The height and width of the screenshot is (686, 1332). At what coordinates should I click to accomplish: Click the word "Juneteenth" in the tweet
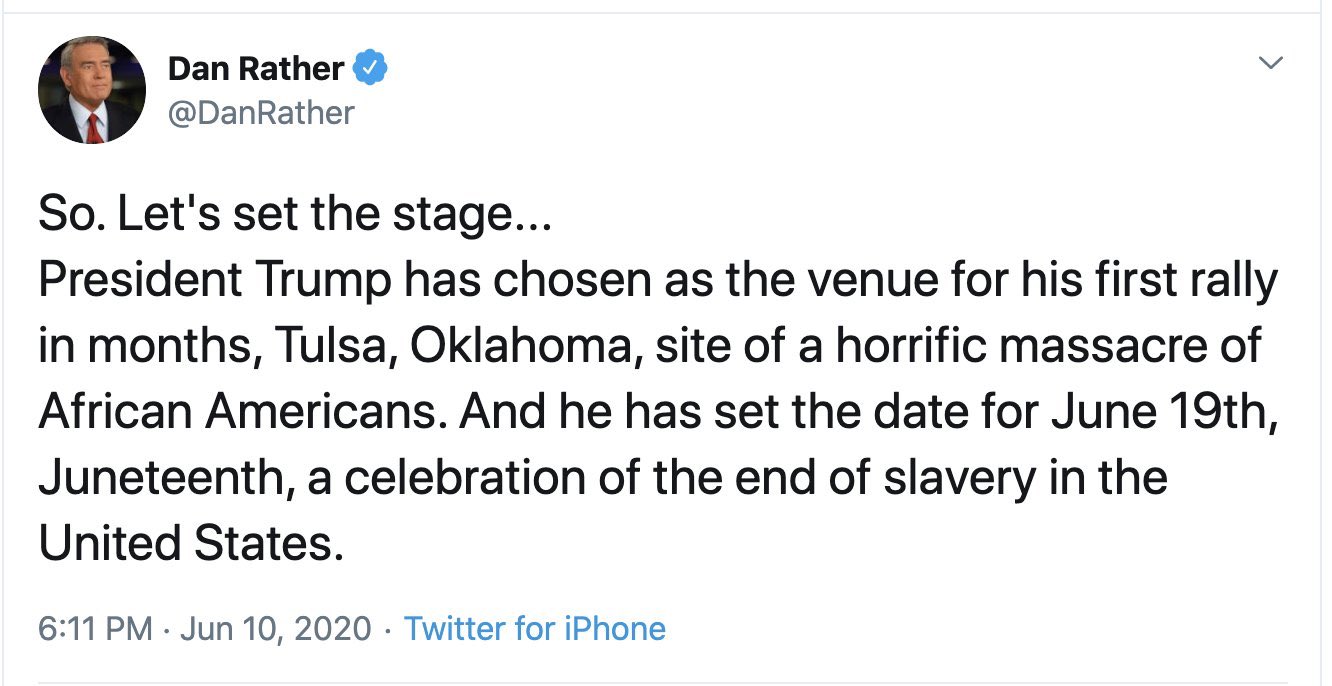[x=165, y=479]
